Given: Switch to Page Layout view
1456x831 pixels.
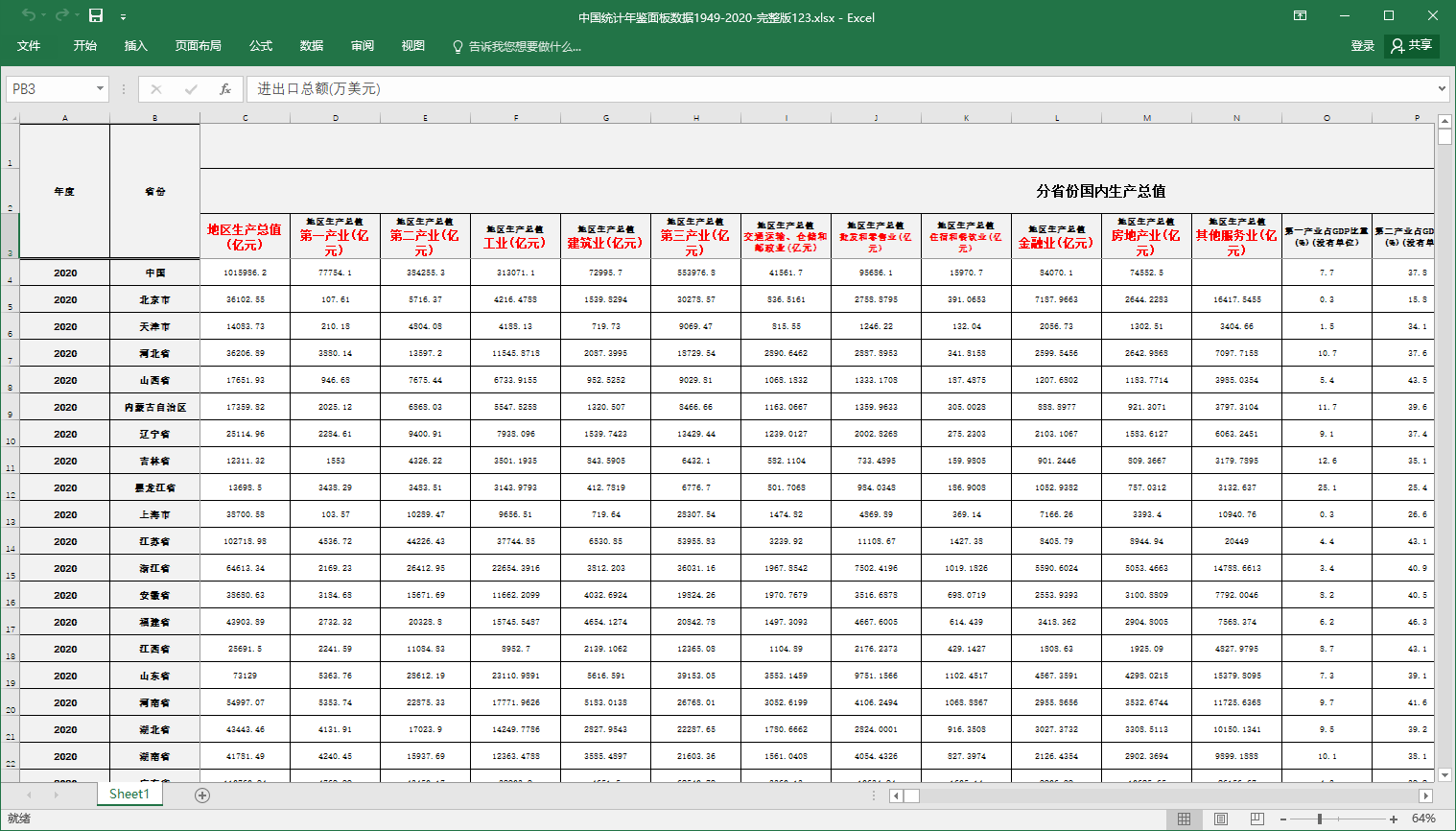Looking at the screenshot, I should 1220,819.
